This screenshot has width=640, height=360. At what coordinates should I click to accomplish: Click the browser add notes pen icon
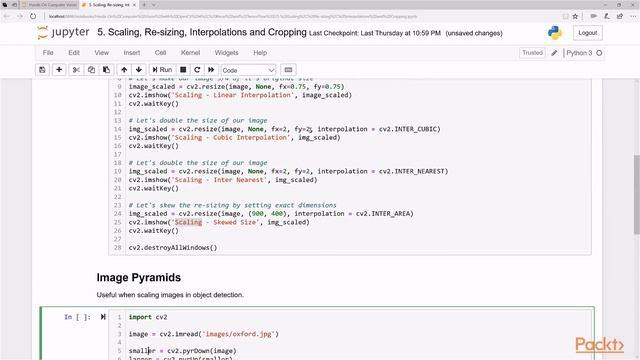click(607, 16)
